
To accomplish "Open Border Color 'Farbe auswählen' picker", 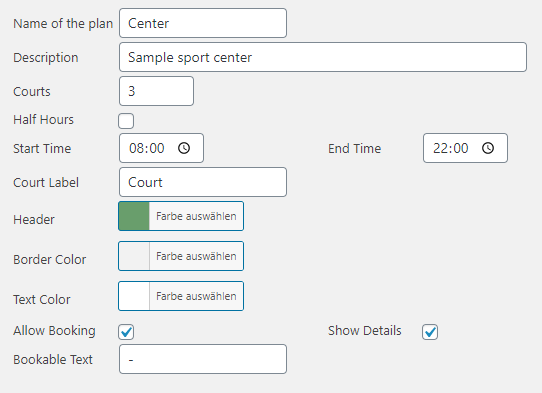I will tap(196, 256).
